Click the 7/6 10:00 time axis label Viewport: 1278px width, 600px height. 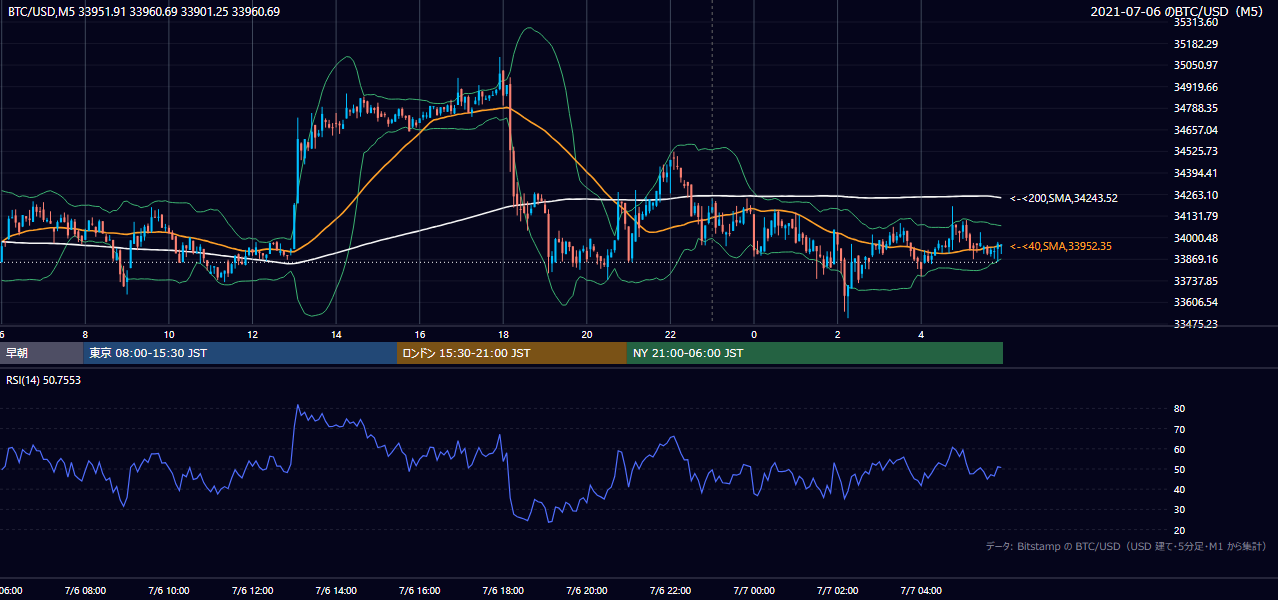tap(168, 591)
